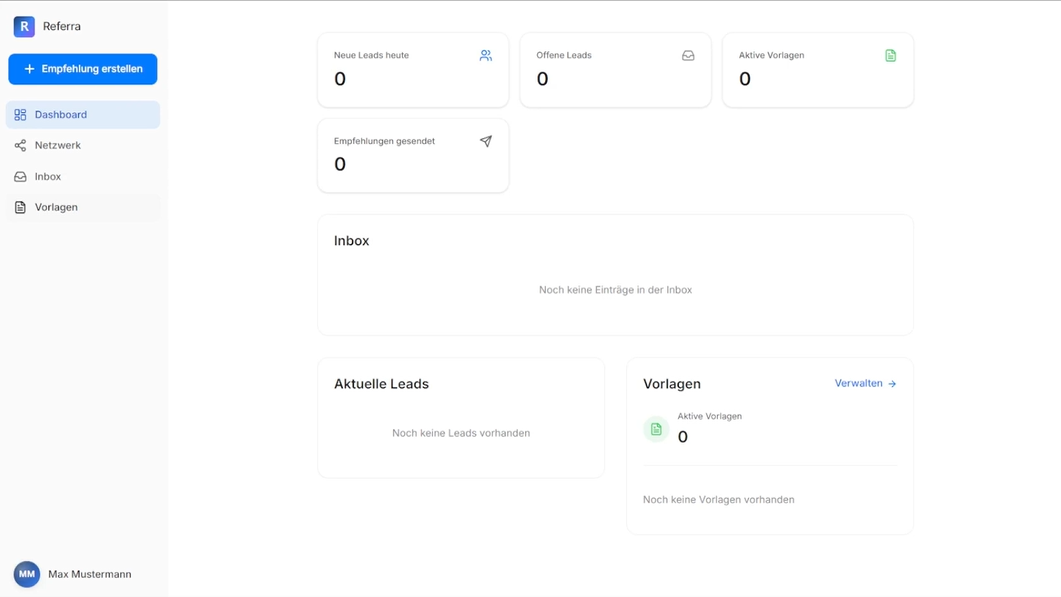Image resolution: width=1061 pixels, height=597 pixels.
Task: Navigate to Vorlagen from sidebar
Action: click(56, 207)
